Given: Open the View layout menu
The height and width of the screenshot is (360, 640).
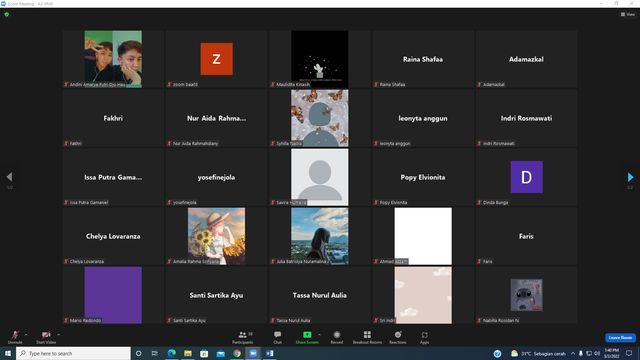Looking at the screenshot, I should (628, 14).
